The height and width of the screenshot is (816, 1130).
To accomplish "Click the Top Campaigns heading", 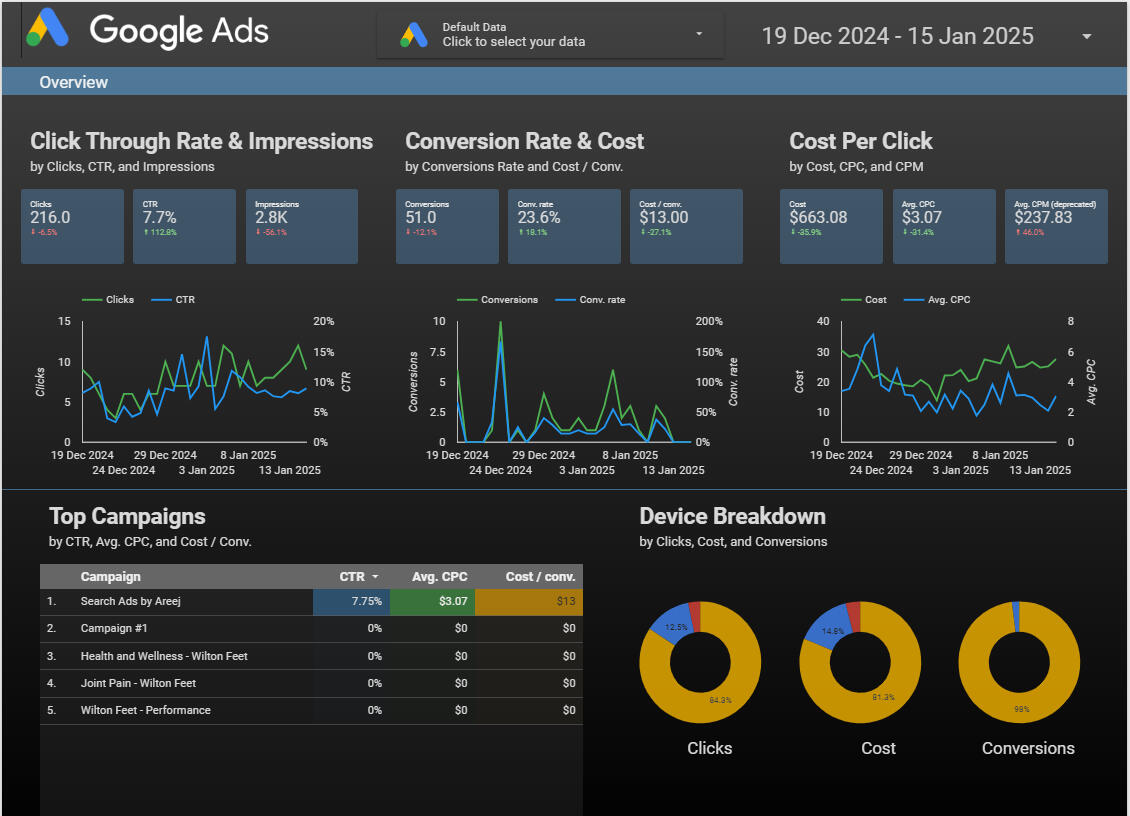I will [128, 516].
